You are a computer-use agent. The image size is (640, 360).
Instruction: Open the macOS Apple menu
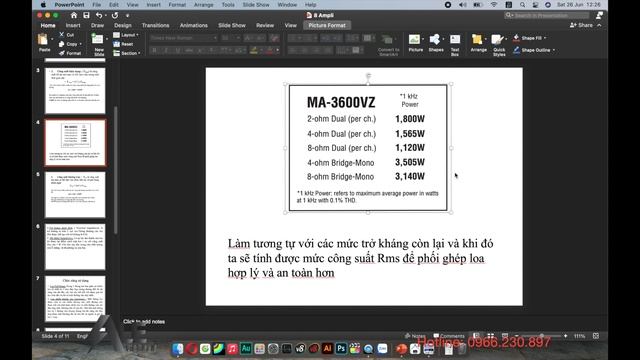(43, 5)
